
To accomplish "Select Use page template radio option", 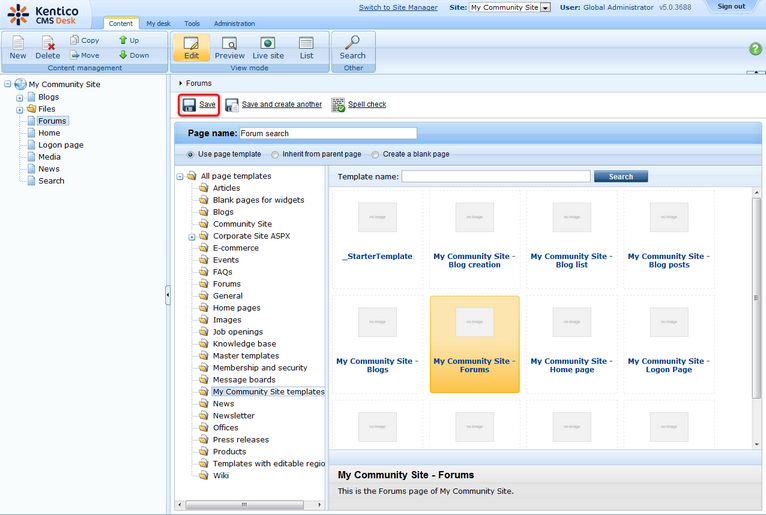I will click(192, 155).
